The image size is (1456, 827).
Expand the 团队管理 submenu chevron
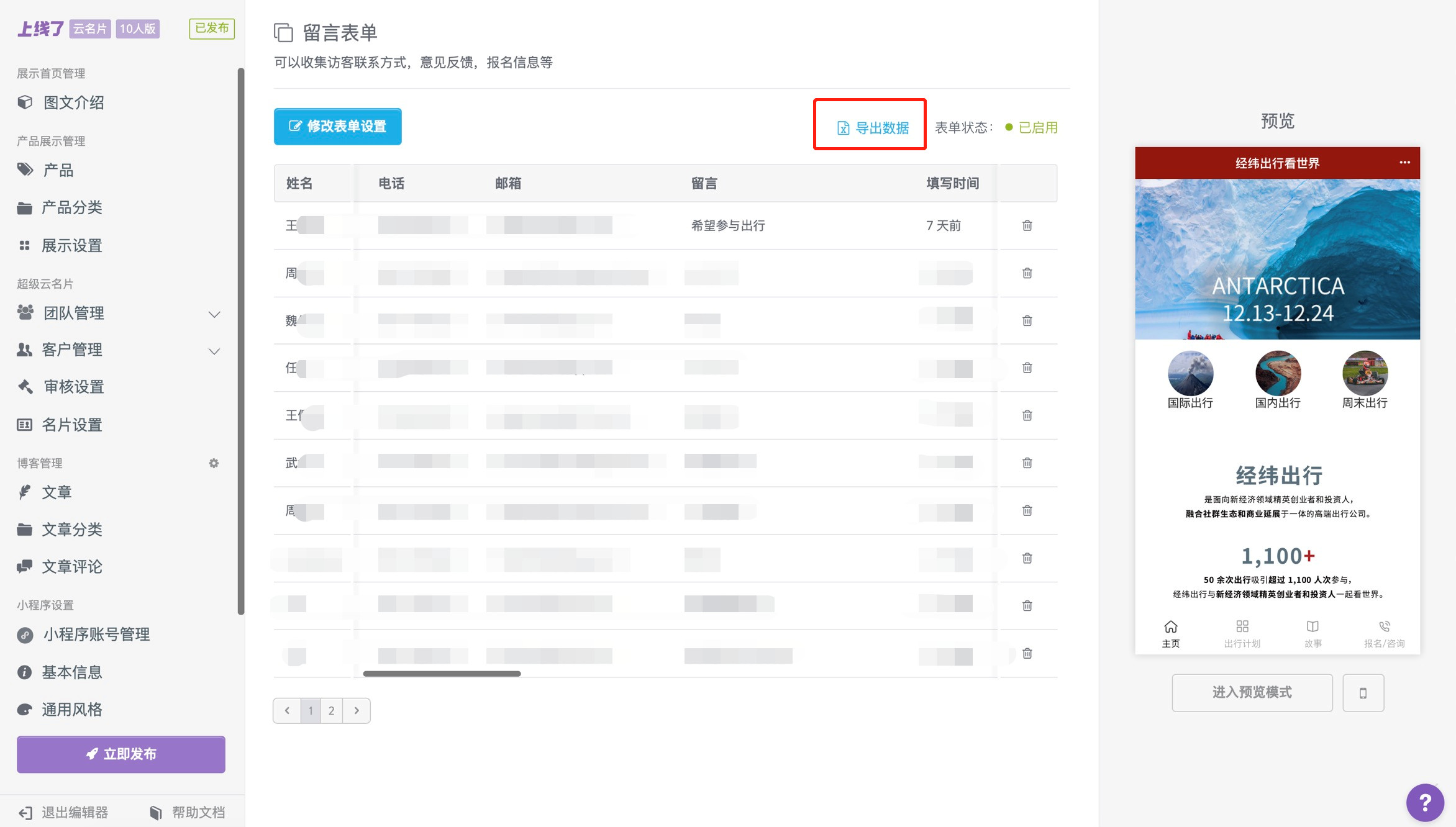[214, 314]
